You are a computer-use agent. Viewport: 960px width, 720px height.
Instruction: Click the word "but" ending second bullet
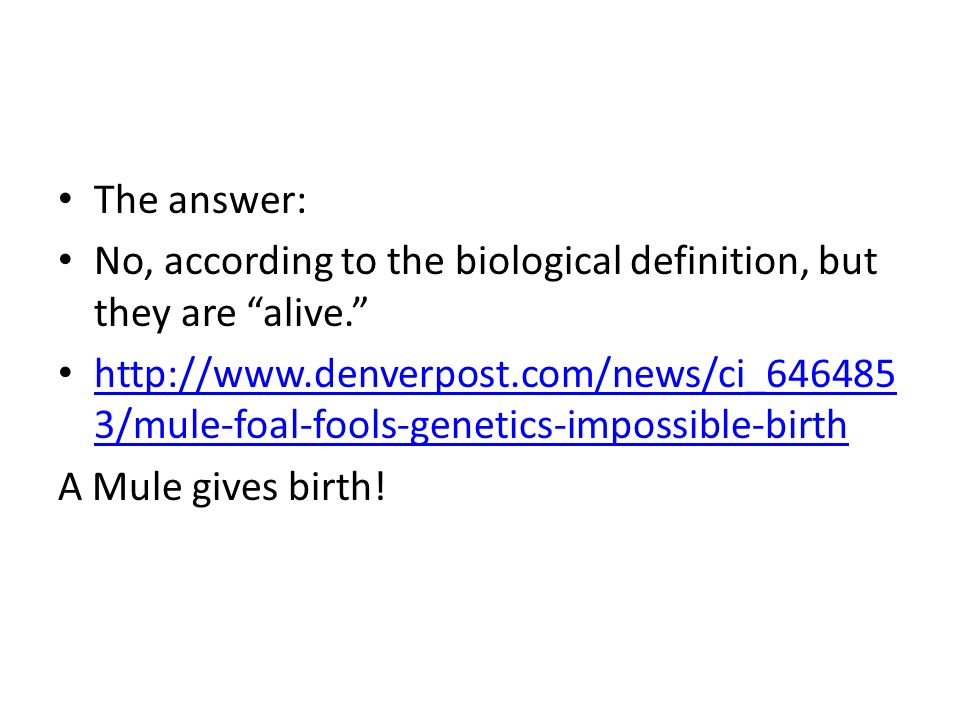tap(847, 260)
